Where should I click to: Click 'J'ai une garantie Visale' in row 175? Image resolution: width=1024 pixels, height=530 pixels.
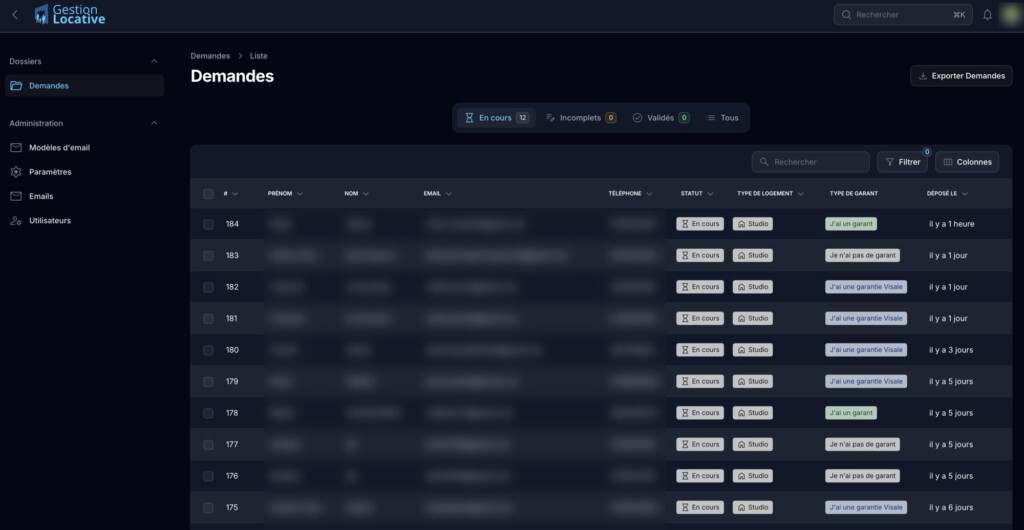[866, 507]
